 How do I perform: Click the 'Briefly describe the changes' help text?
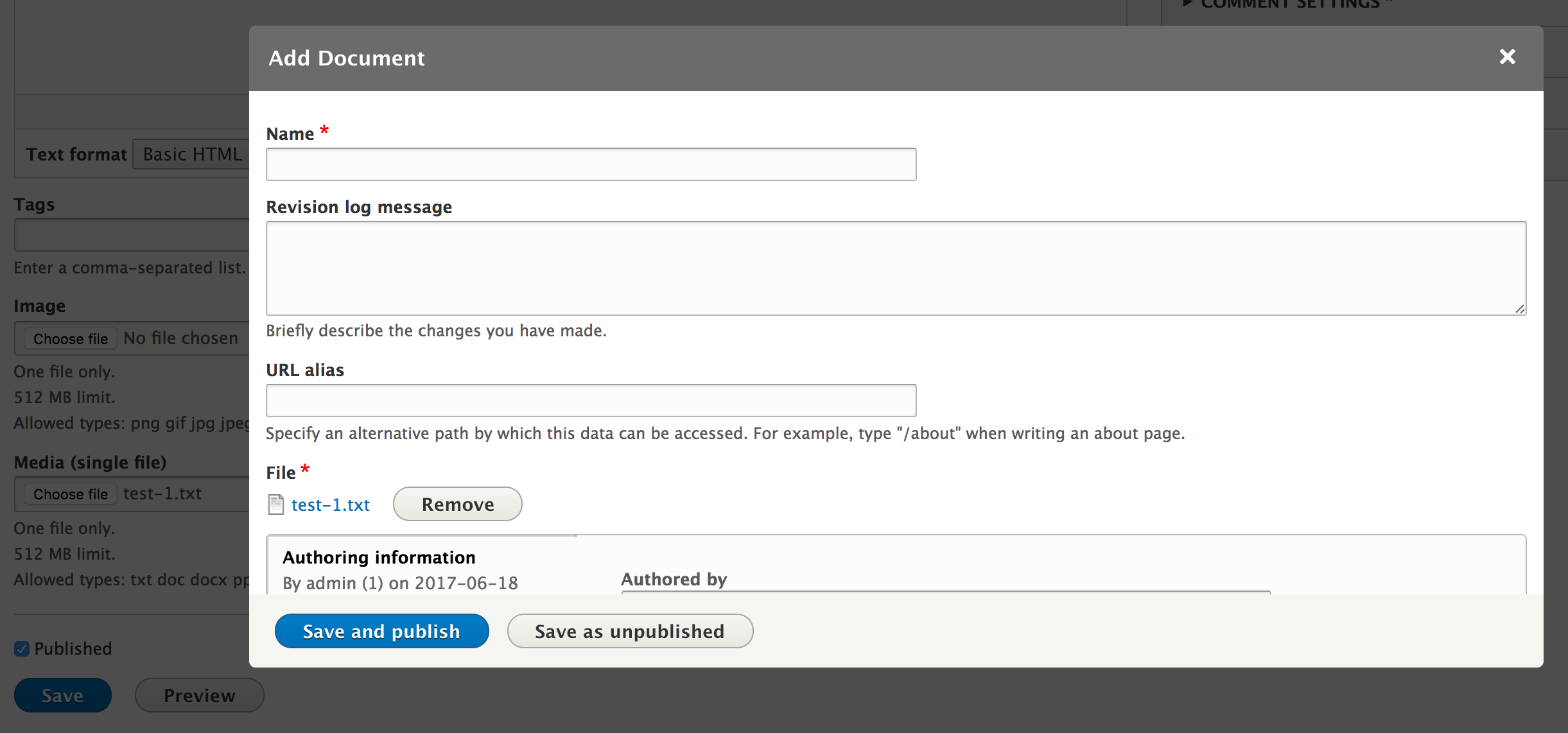click(x=436, y=331)
